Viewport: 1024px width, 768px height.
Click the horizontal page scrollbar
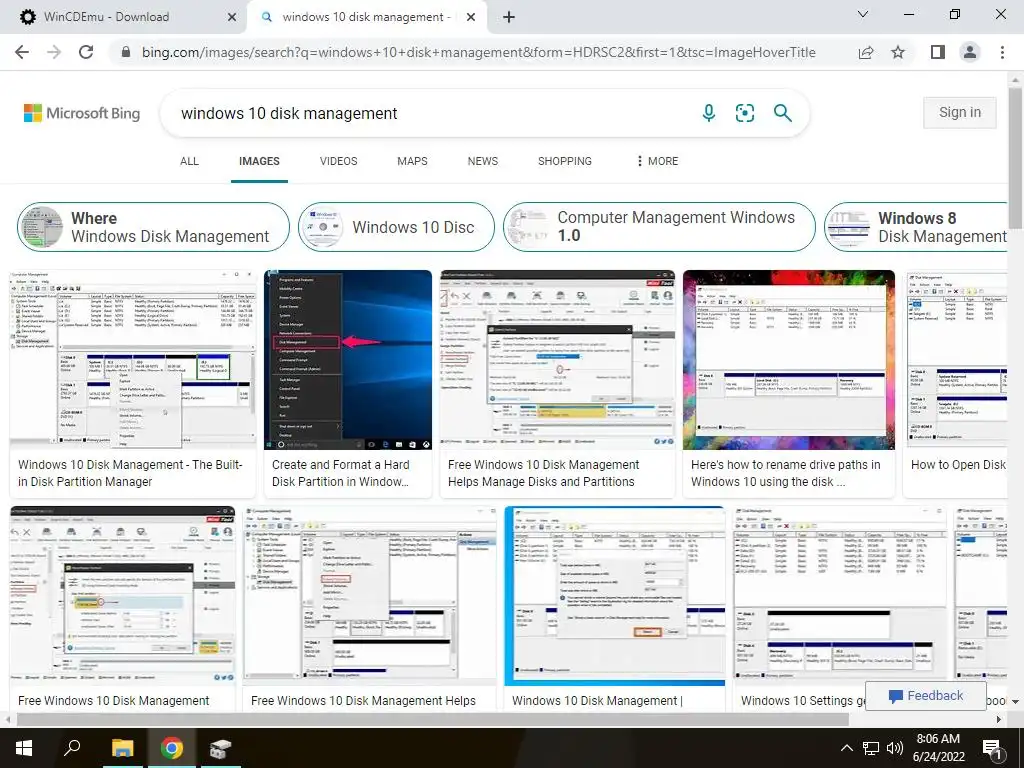(432, 719)
